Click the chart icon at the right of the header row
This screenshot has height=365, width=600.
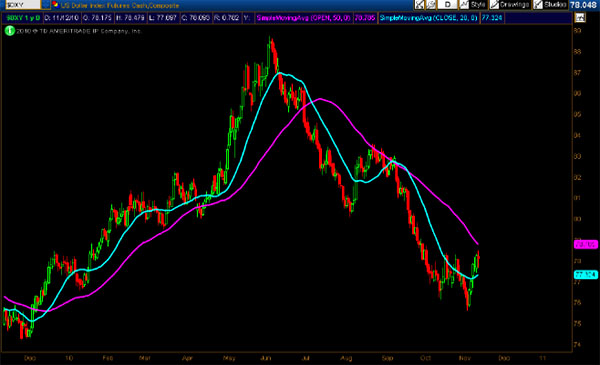coord(580,18)
